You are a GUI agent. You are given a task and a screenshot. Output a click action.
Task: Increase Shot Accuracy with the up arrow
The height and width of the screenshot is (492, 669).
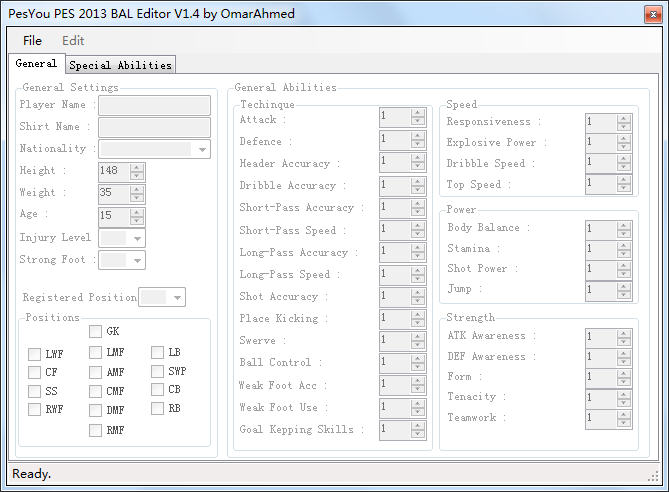(418, 292)
